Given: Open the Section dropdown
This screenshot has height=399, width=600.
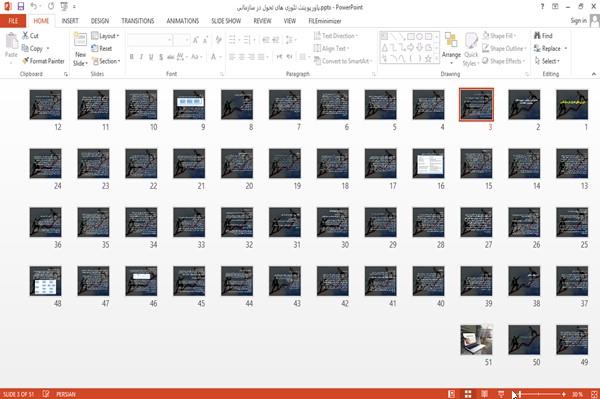Looking at the screenshot, I should pos(106,61).
